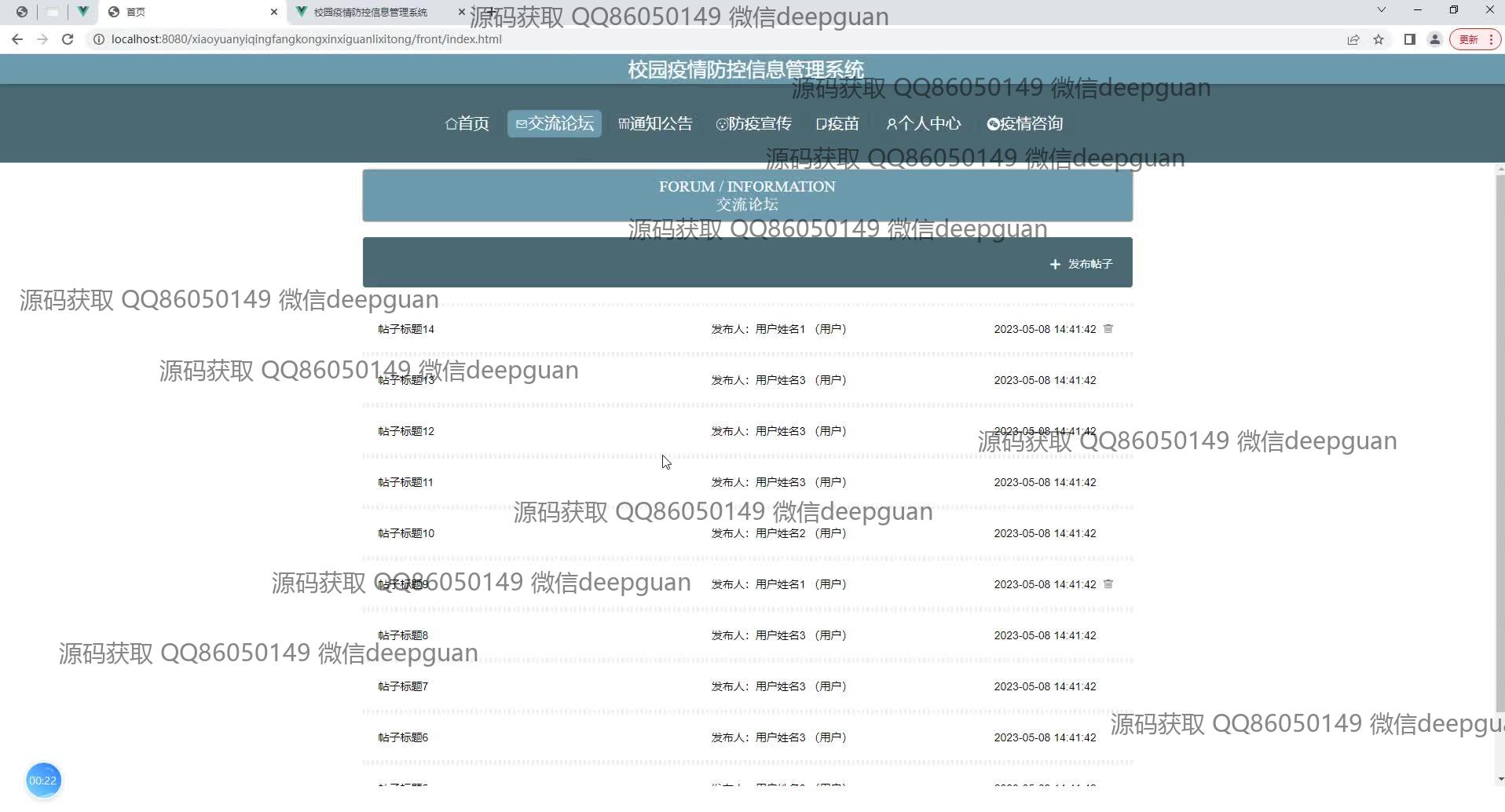Click the scrollbar down arrow
Screen dimensions: 1505x812
[x=1500, y=779]
